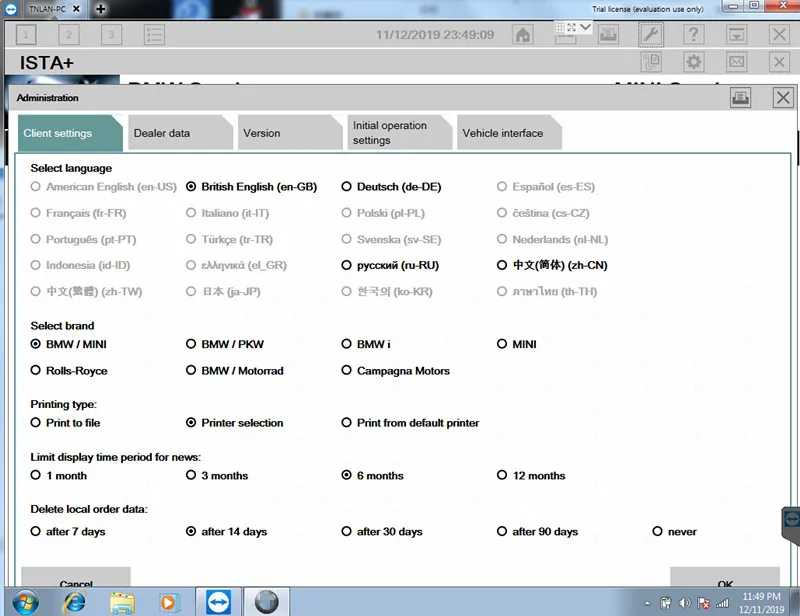Switch to Client settings tab

[70, 133]
